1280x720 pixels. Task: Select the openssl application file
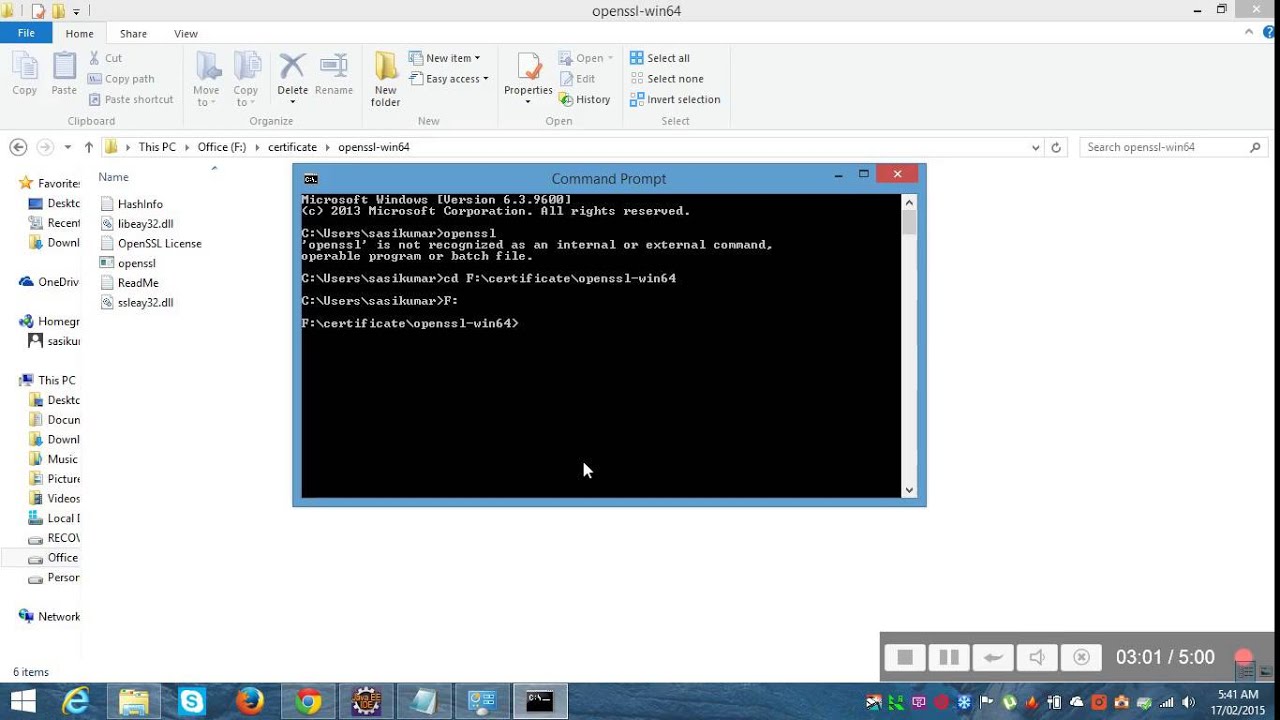[x=137, y=263]
